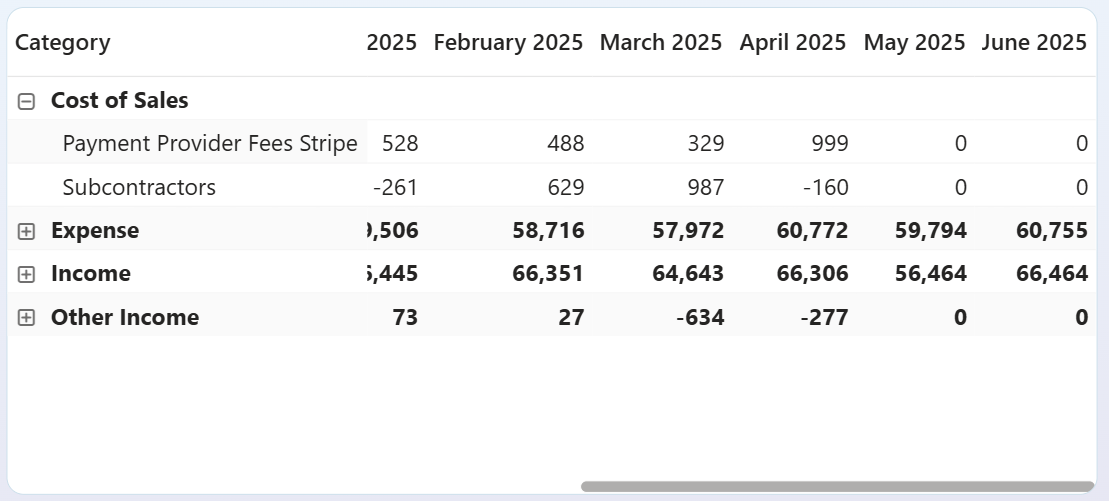Collapse the Cost of Sales group
Screen dimensions: 1109x501
coord(27,101)
